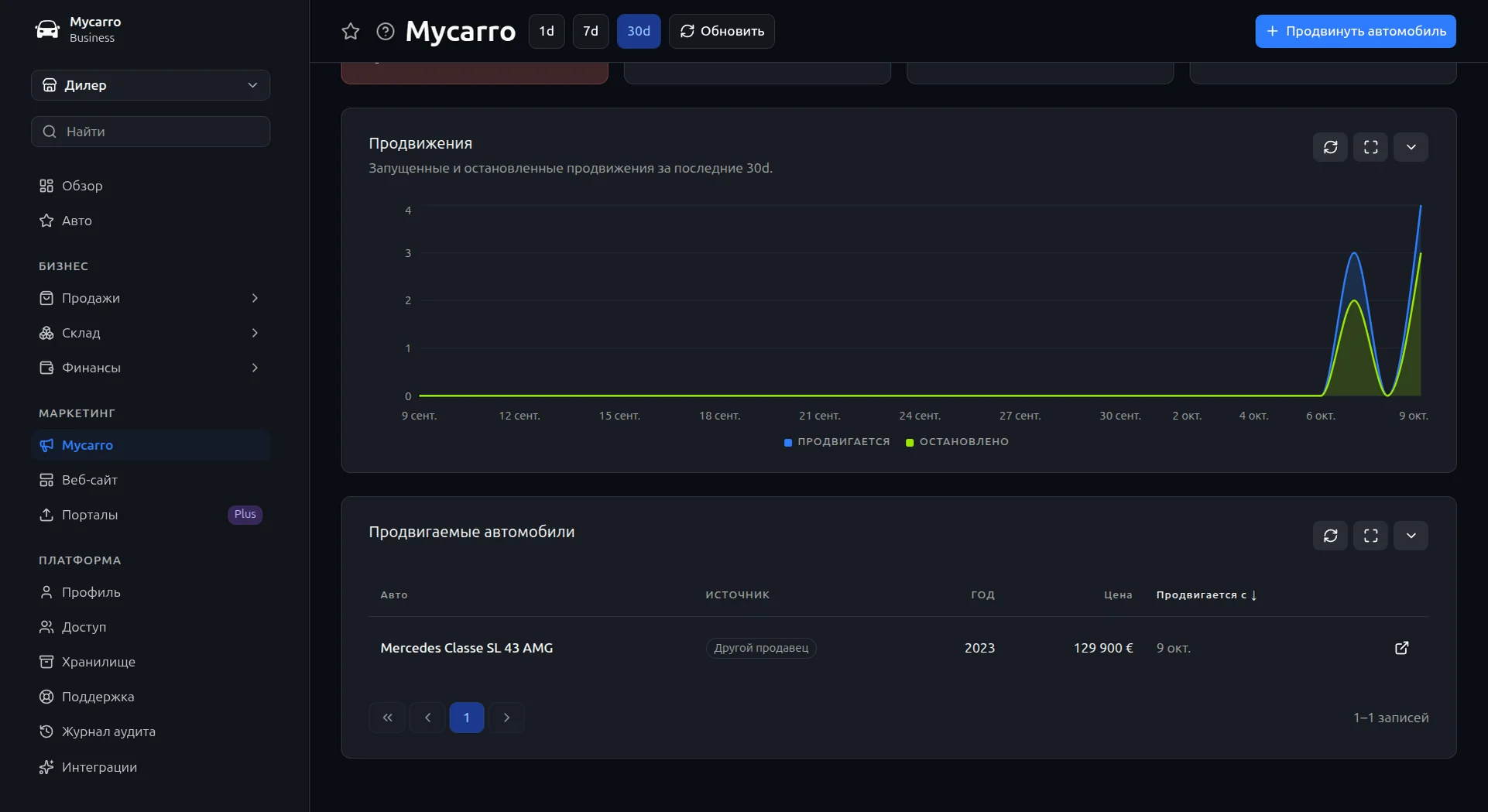Collapse the Продвижения panel chevron
Image resolution: width=1488 pixels, height=812 pixels.
pyautogui.click(x=1411, y=147)
